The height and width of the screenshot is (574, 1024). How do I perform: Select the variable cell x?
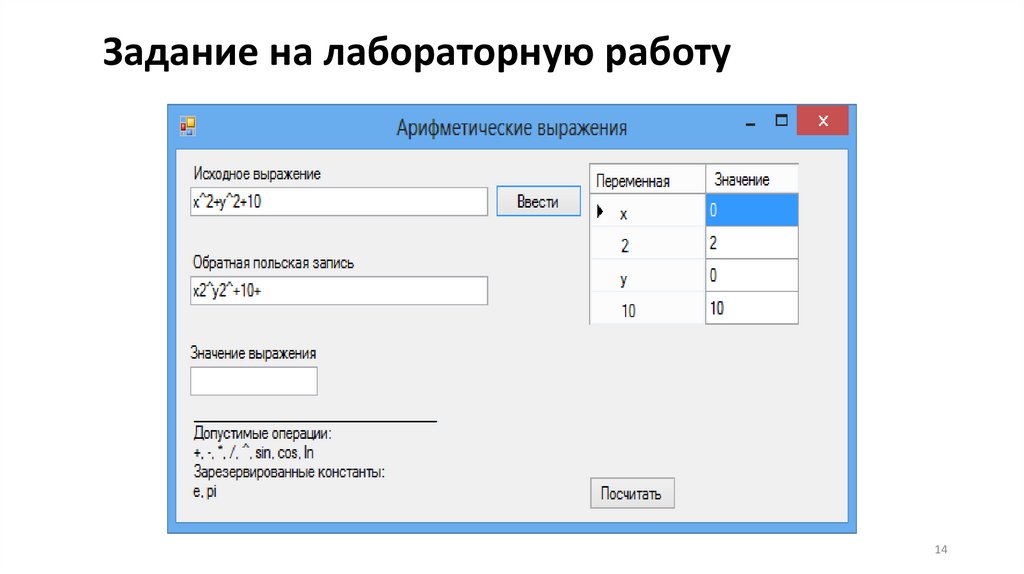click(x=647, y=210)
